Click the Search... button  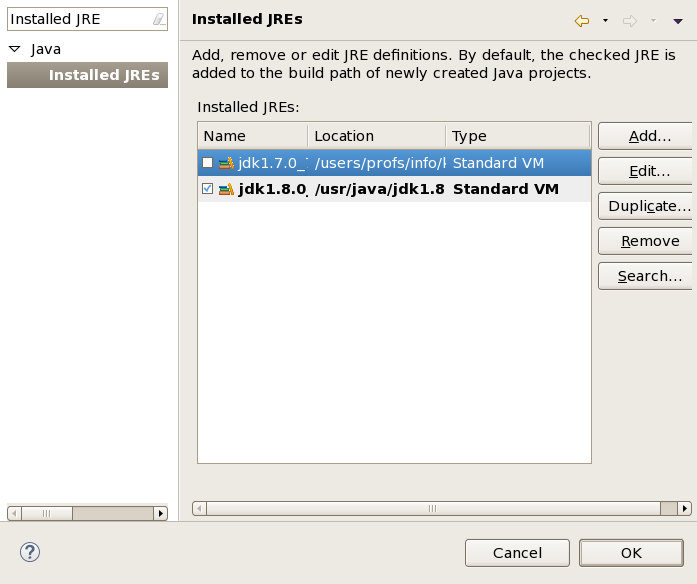(x=645, y=276)
